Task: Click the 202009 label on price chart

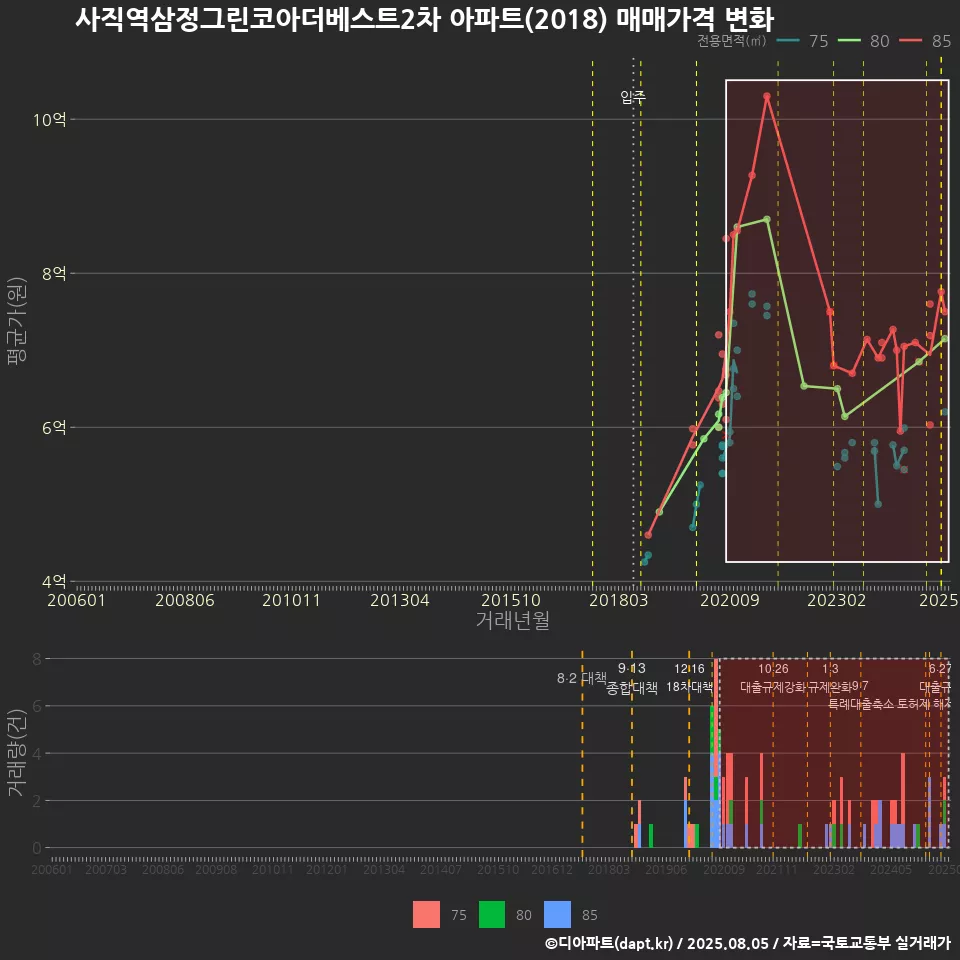Action: point(730,600)
